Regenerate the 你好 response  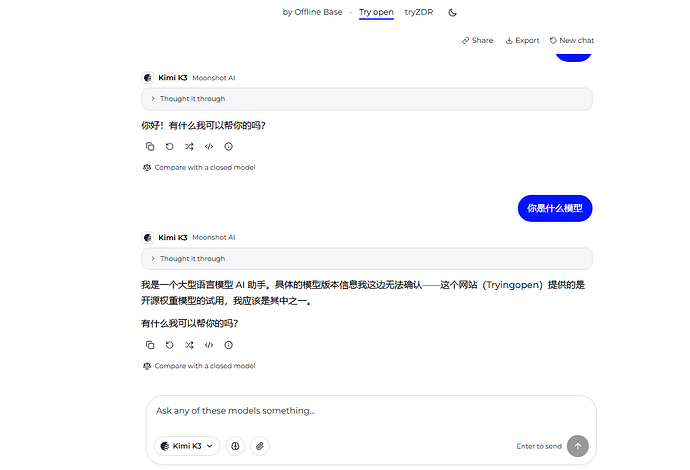pos(169,147)
